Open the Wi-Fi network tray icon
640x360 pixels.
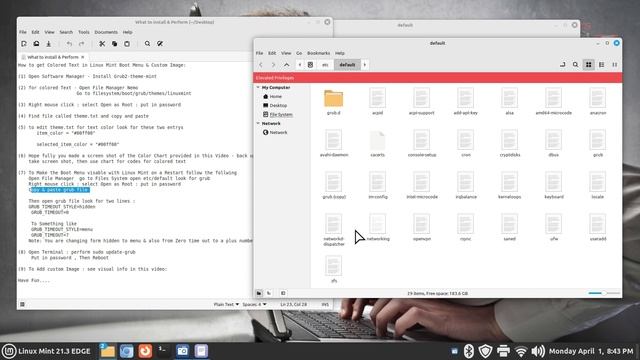521,351
